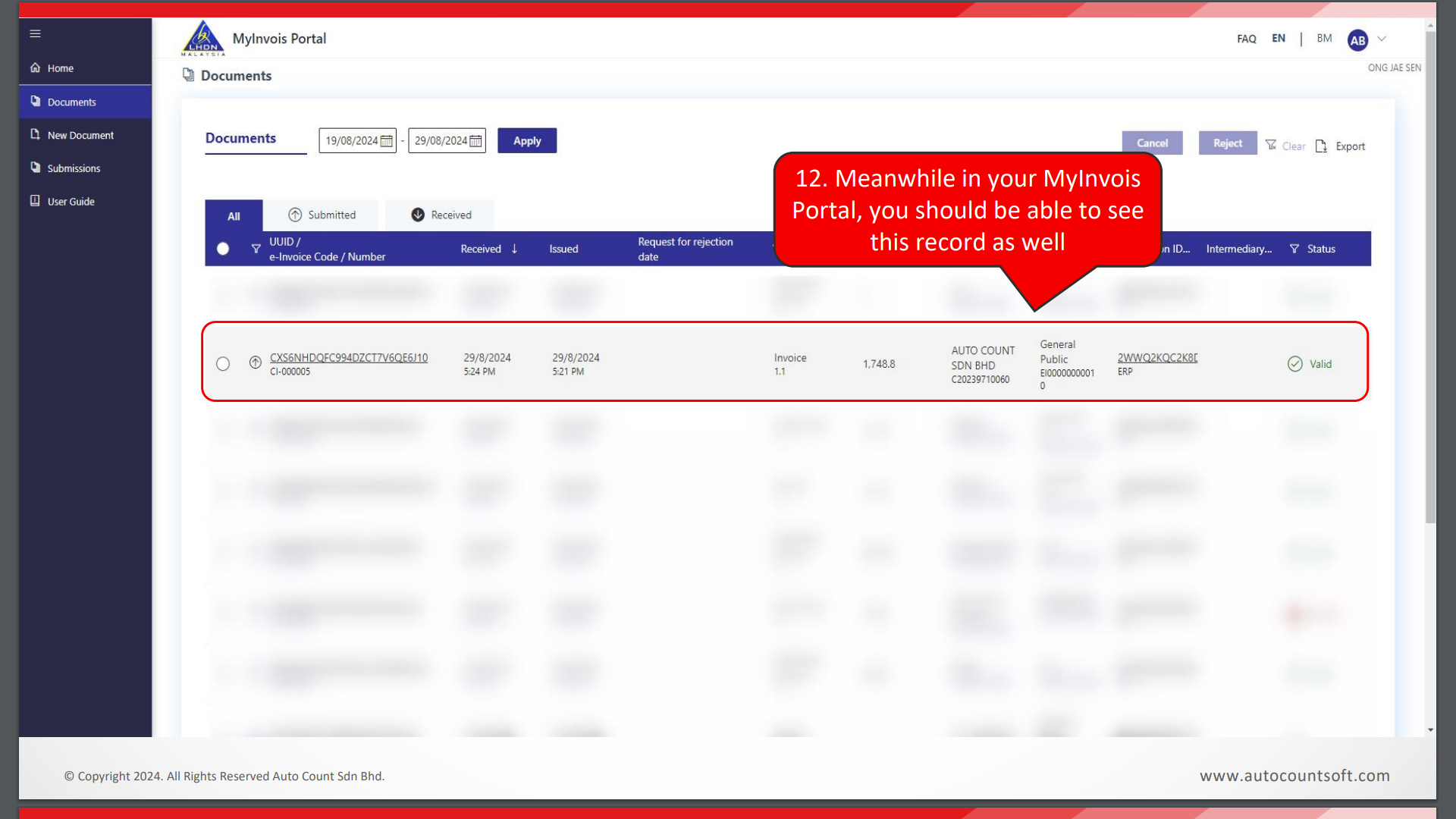Click the Clear filter icon
The width and height of the screenshot is (1456, 819).
1271,145
